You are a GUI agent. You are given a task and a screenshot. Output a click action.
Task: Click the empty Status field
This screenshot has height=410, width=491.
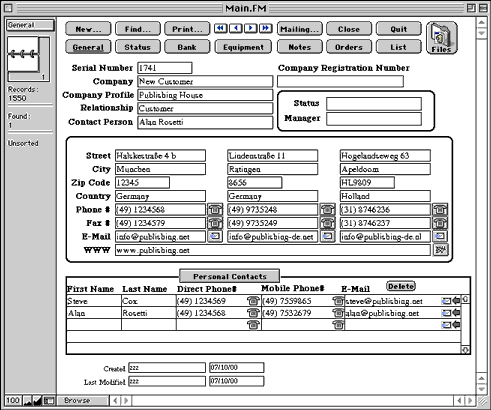tap(374, 104)
